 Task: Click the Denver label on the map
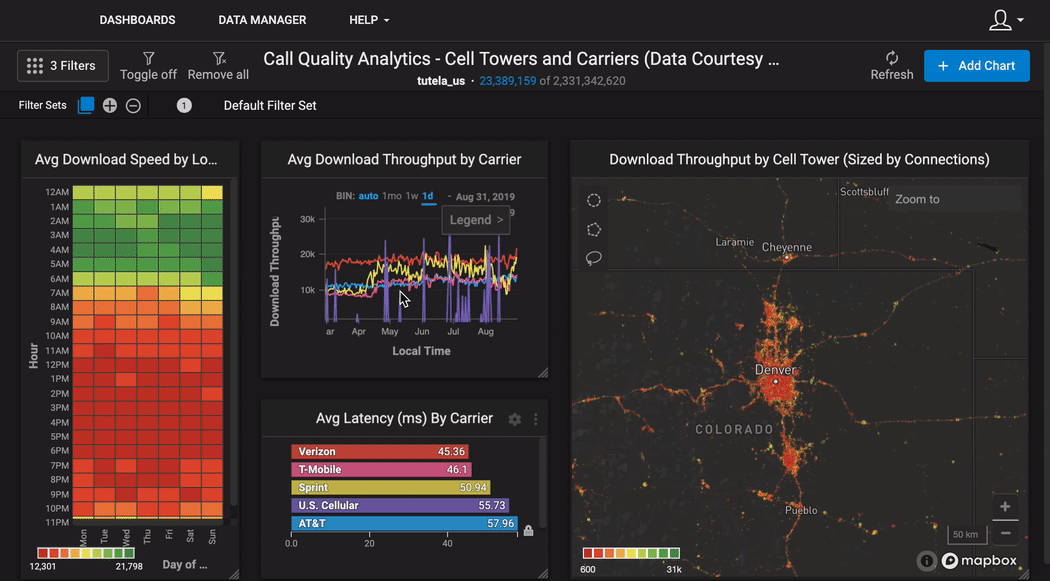point(775,369)
